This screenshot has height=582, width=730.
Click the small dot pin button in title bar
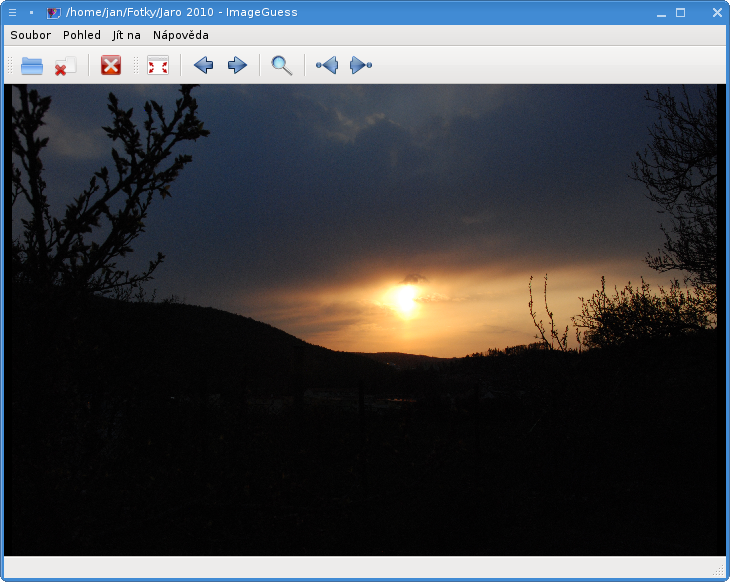(x=31, y=13)
